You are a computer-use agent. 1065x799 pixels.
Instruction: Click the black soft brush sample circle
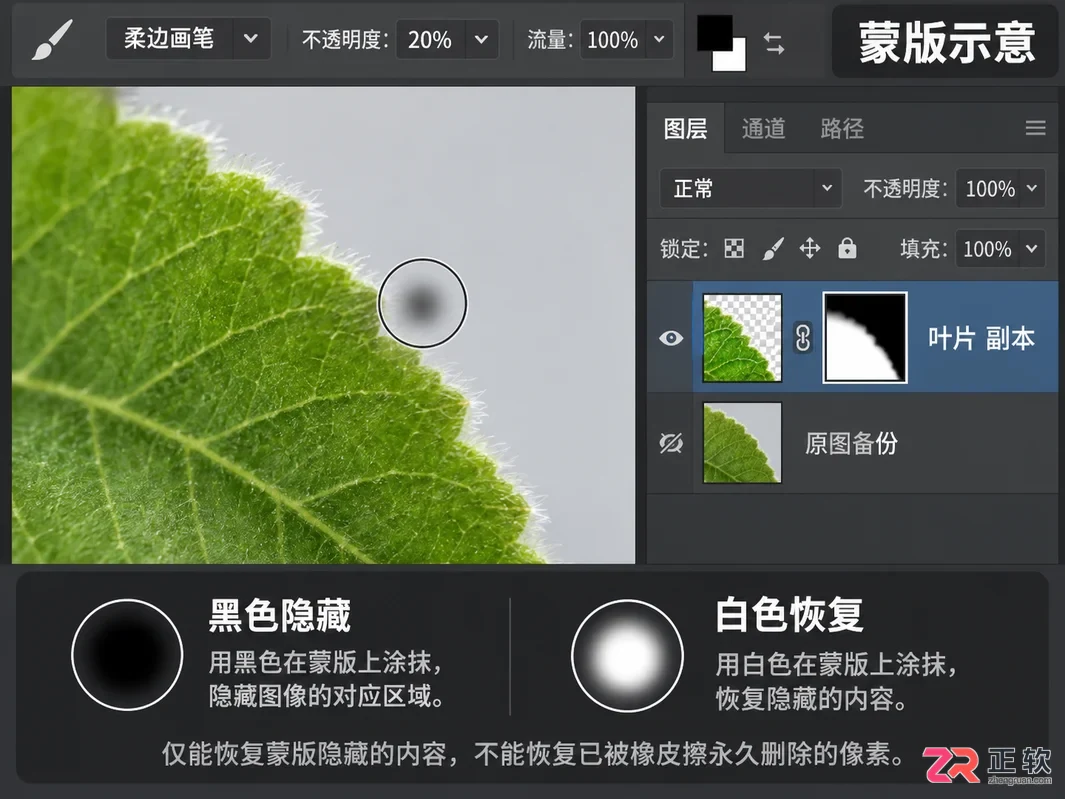127,655
